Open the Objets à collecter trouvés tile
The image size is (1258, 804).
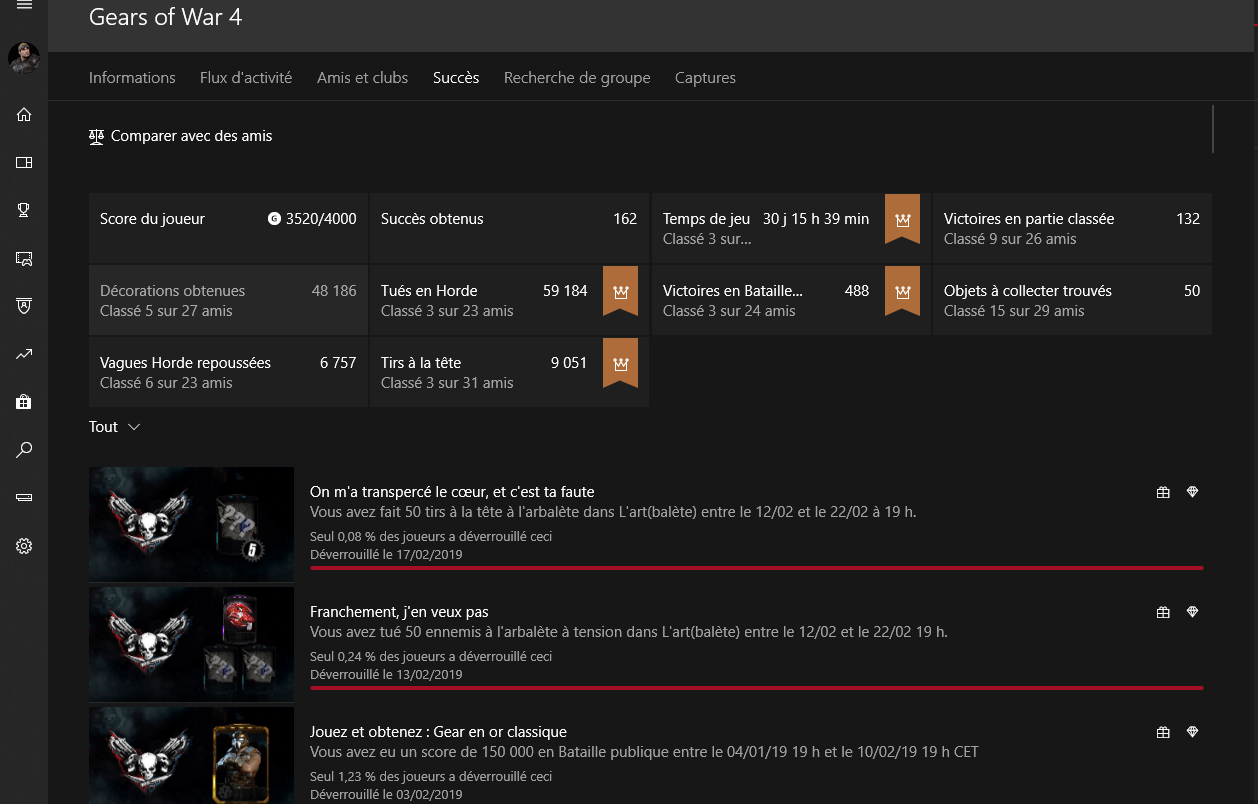[x=1072, y=300]
